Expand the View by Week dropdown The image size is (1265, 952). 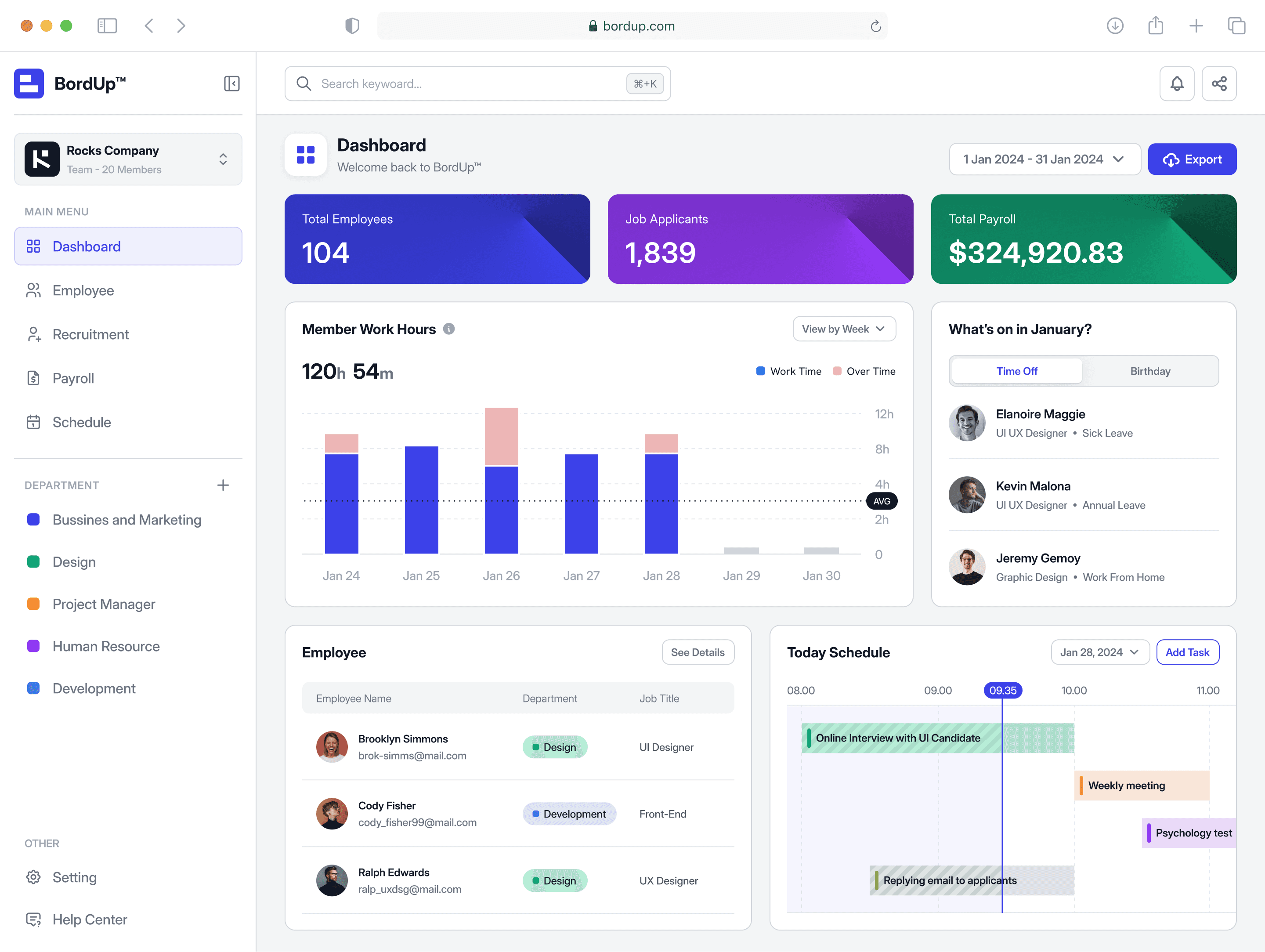(843, 329)
